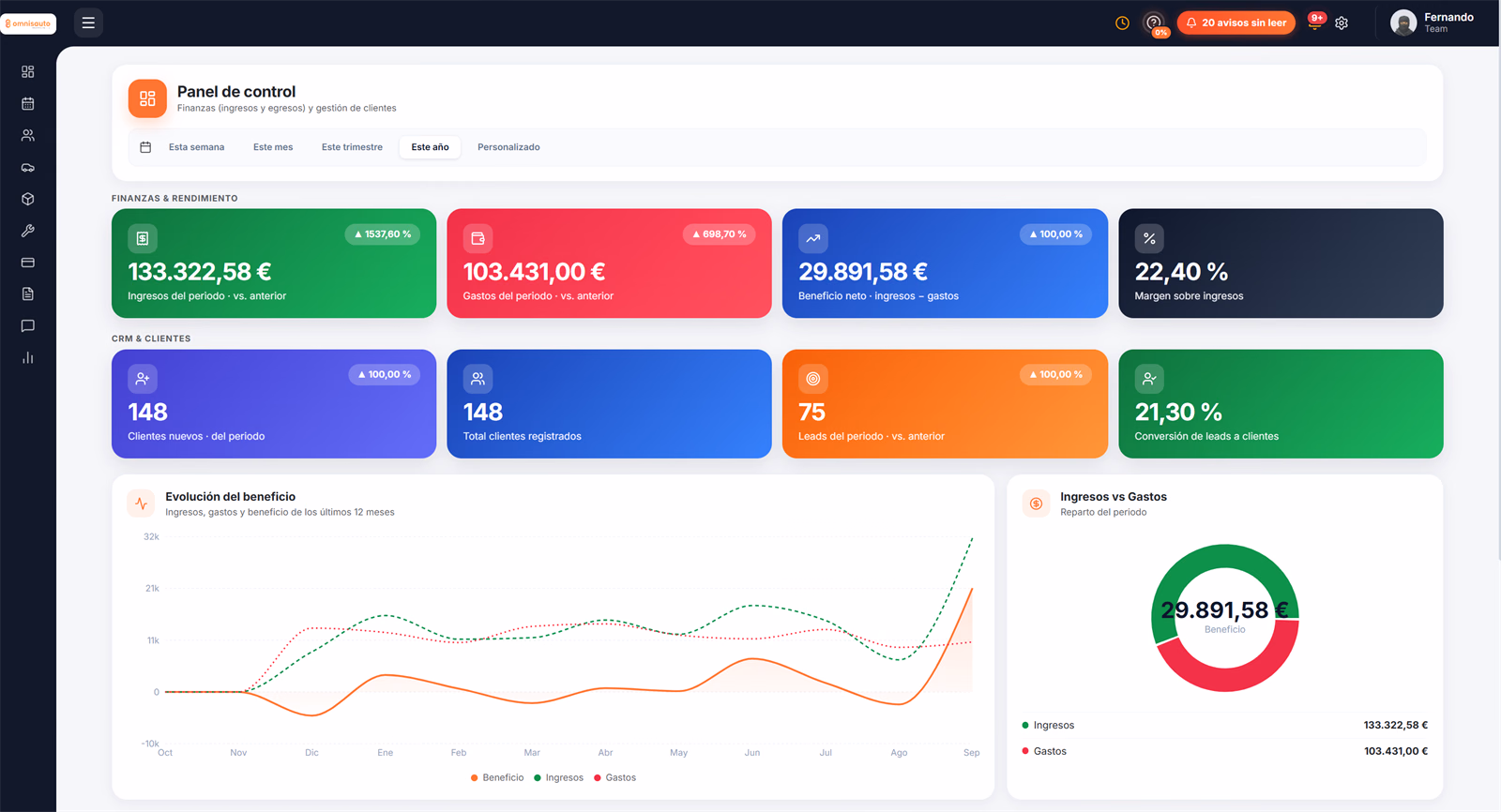The image size is (1501, 812).
Task: Open the clients (people) sidebar icon
Action: coord(28,135)
